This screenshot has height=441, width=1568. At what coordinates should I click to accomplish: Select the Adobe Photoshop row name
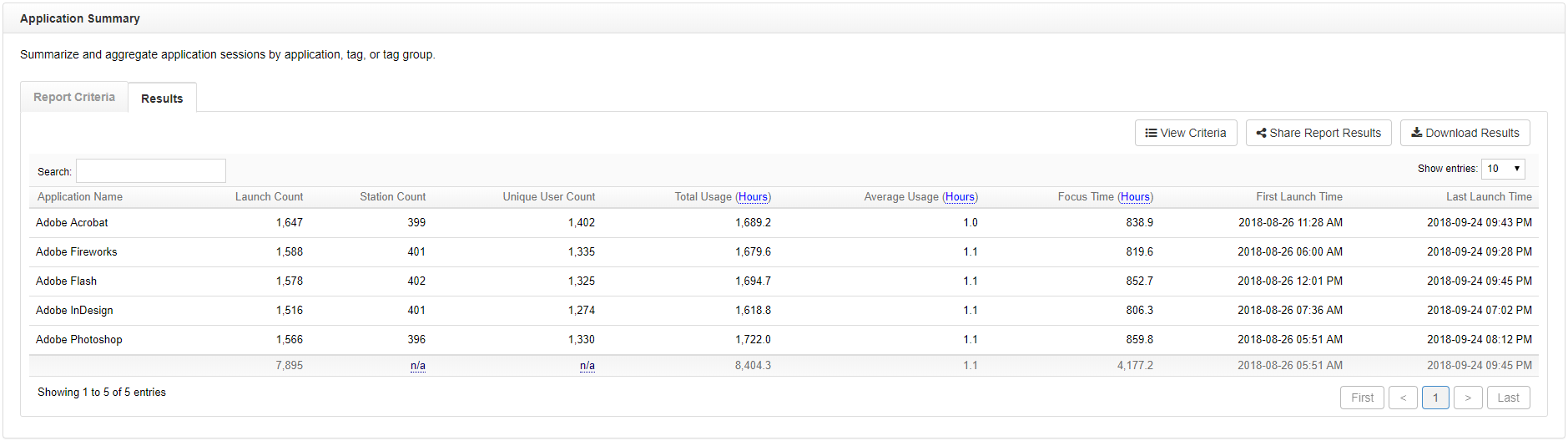(x=79, y=340)
